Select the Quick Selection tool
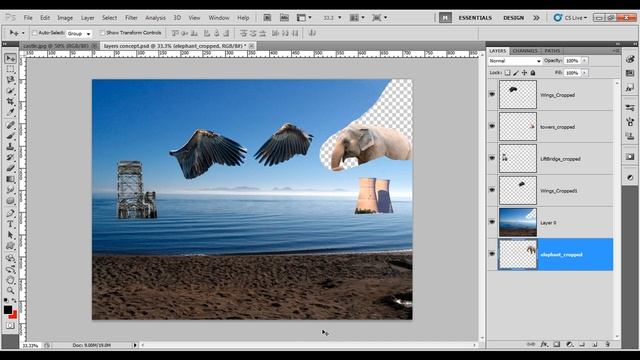Image resolution: width=640 pixels, height=360 pixels. (10, 90)
